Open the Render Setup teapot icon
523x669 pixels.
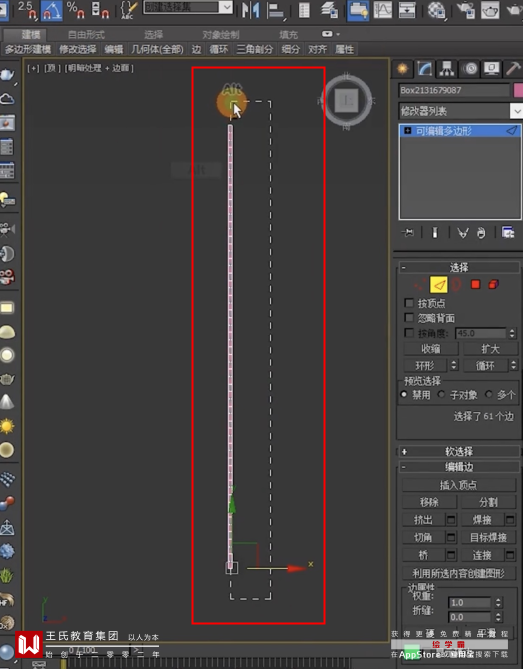click(466, 10)
